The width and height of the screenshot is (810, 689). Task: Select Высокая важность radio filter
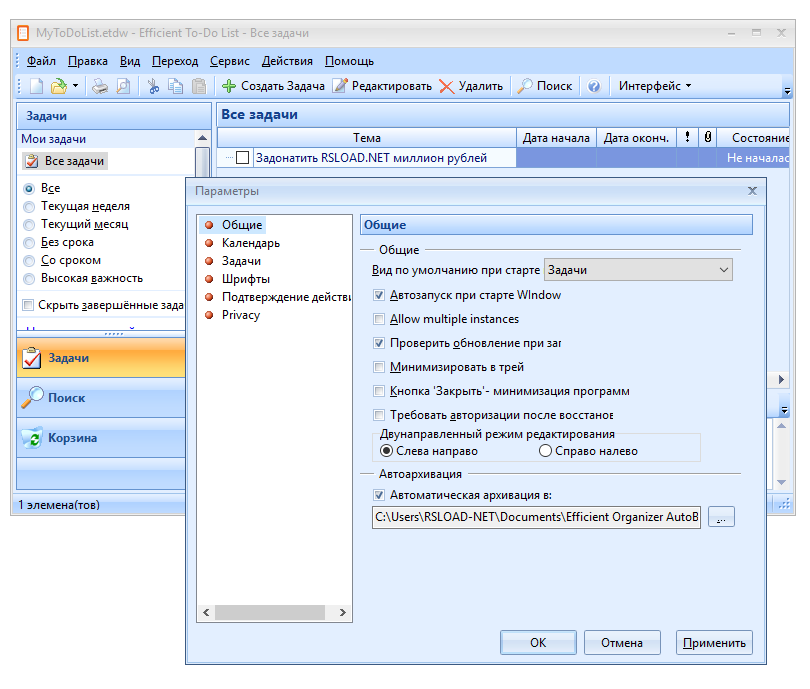pyautogui.click(x=29, y=278)
